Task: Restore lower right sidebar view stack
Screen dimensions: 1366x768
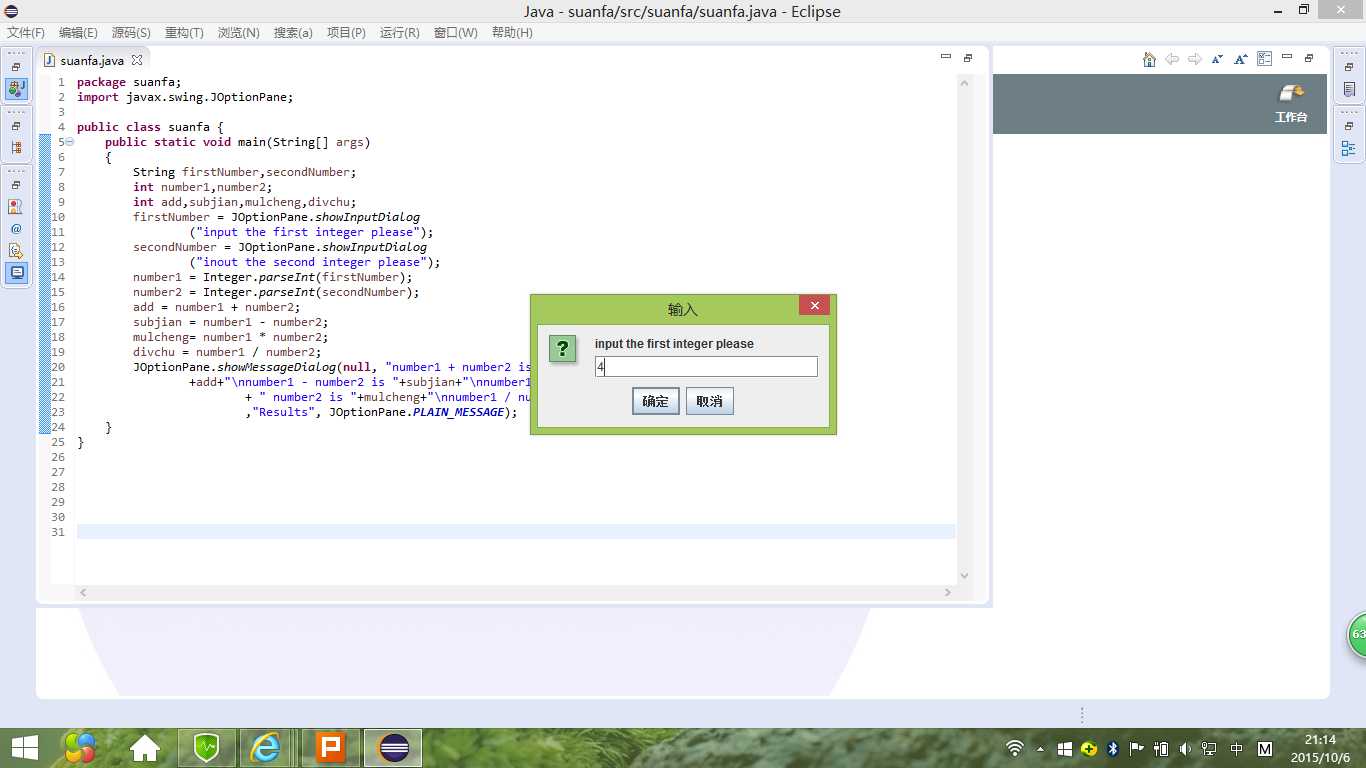Action: (1349, 127)
